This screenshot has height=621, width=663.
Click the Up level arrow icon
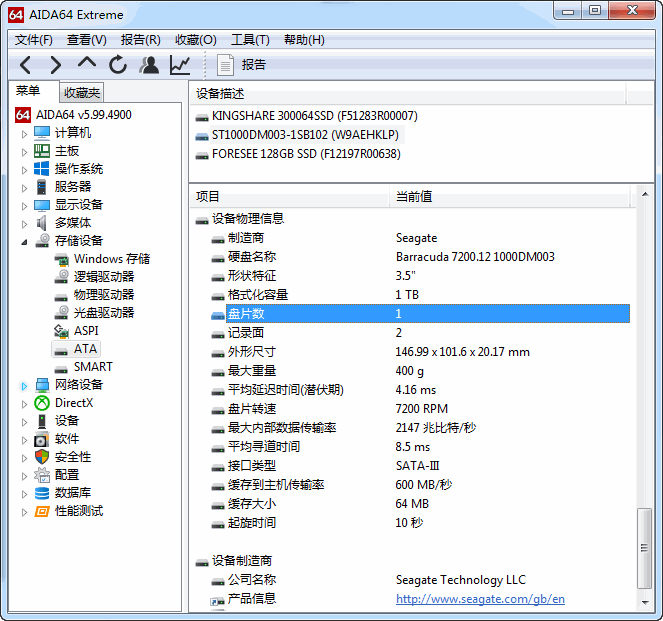pos(87,64)
